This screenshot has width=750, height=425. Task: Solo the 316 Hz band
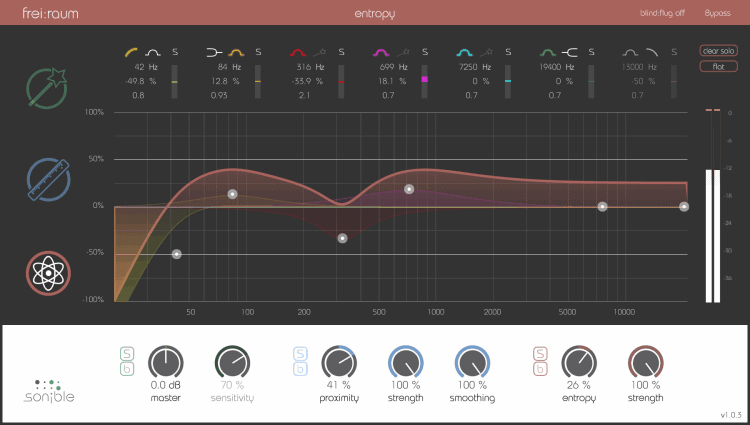[x=342, y=52]
